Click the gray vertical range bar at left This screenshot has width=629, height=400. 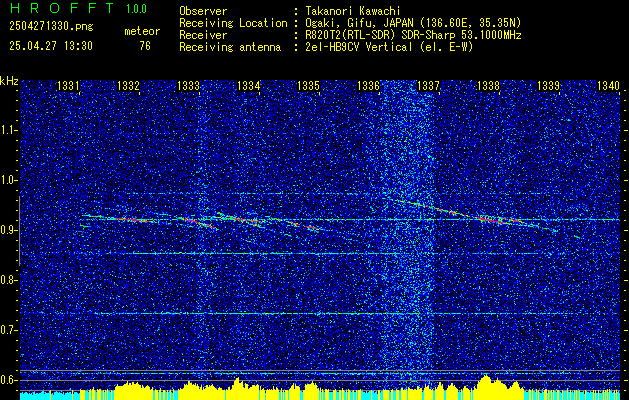point(20,231)
